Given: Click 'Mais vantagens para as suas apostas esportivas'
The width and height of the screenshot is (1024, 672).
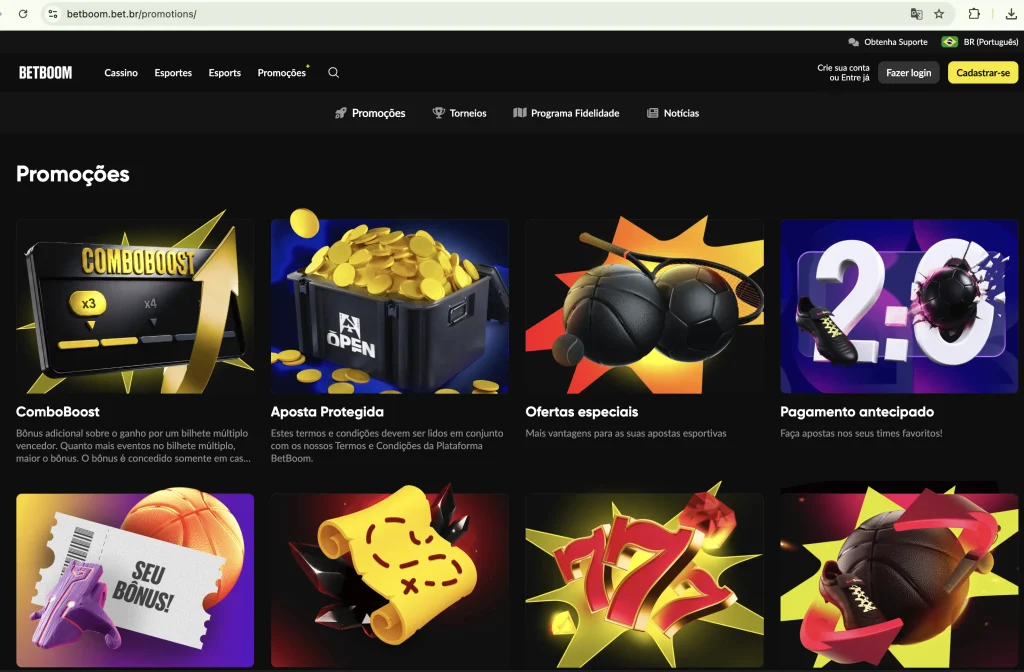Looking at the screenshot, I should coord(626,433).
